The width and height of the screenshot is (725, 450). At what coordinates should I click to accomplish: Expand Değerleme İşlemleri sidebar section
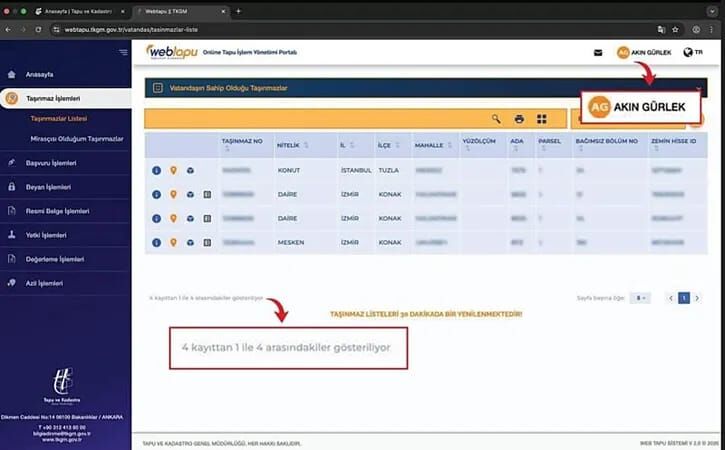point(55,259)
